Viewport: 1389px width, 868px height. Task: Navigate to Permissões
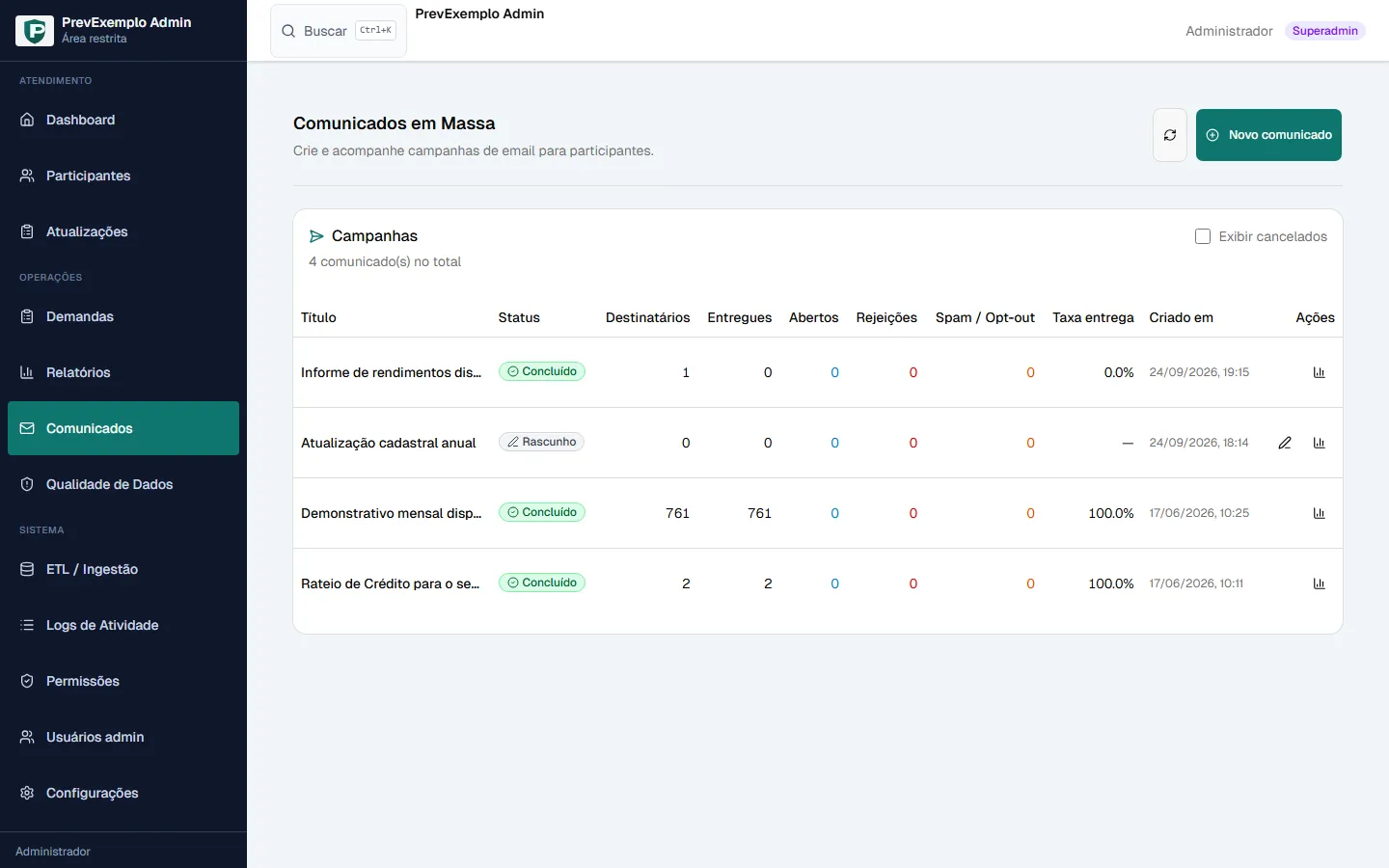tap(123, 681)
